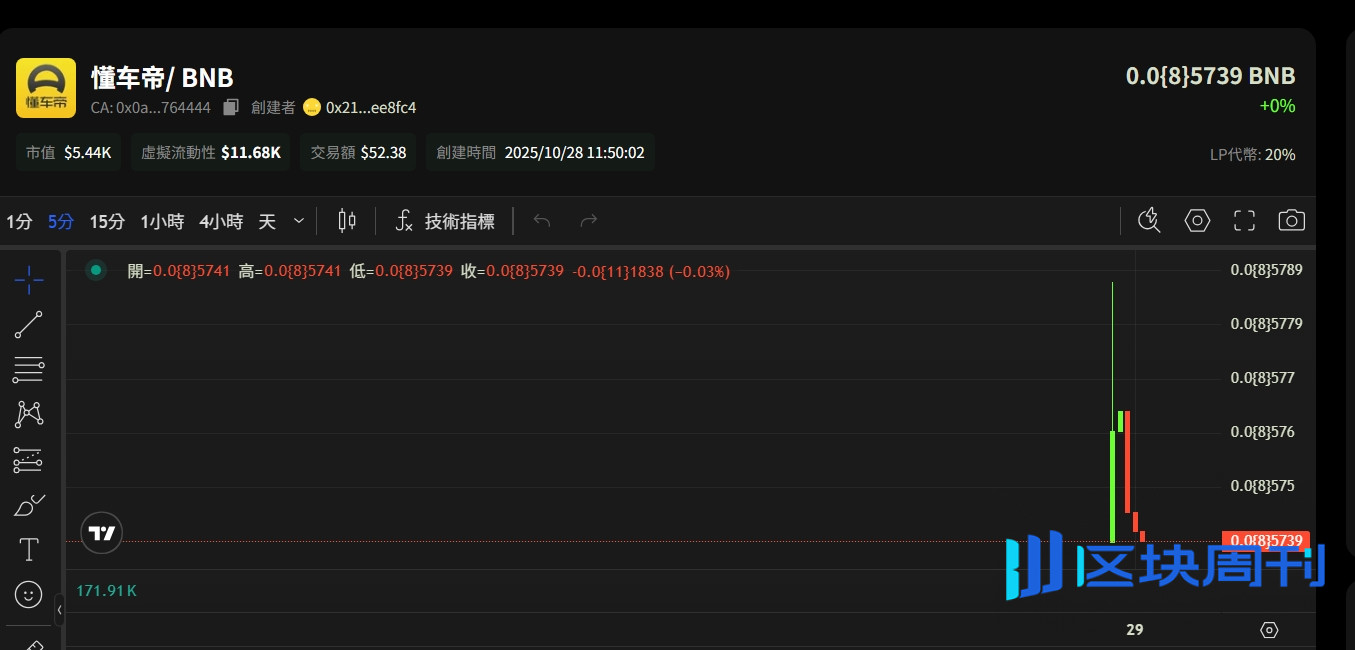
Task: Open chart settings hexagon icon in top toolbar
Action: coord(1197,221)
